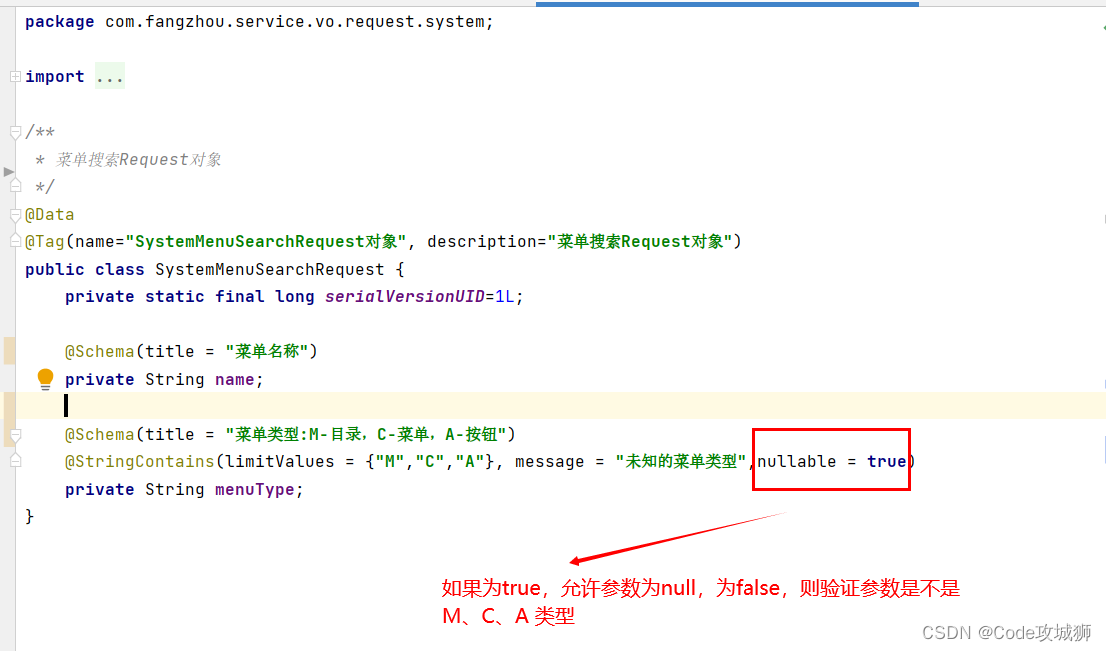
Task: Click the closing brace of the class
Action: 30,516
